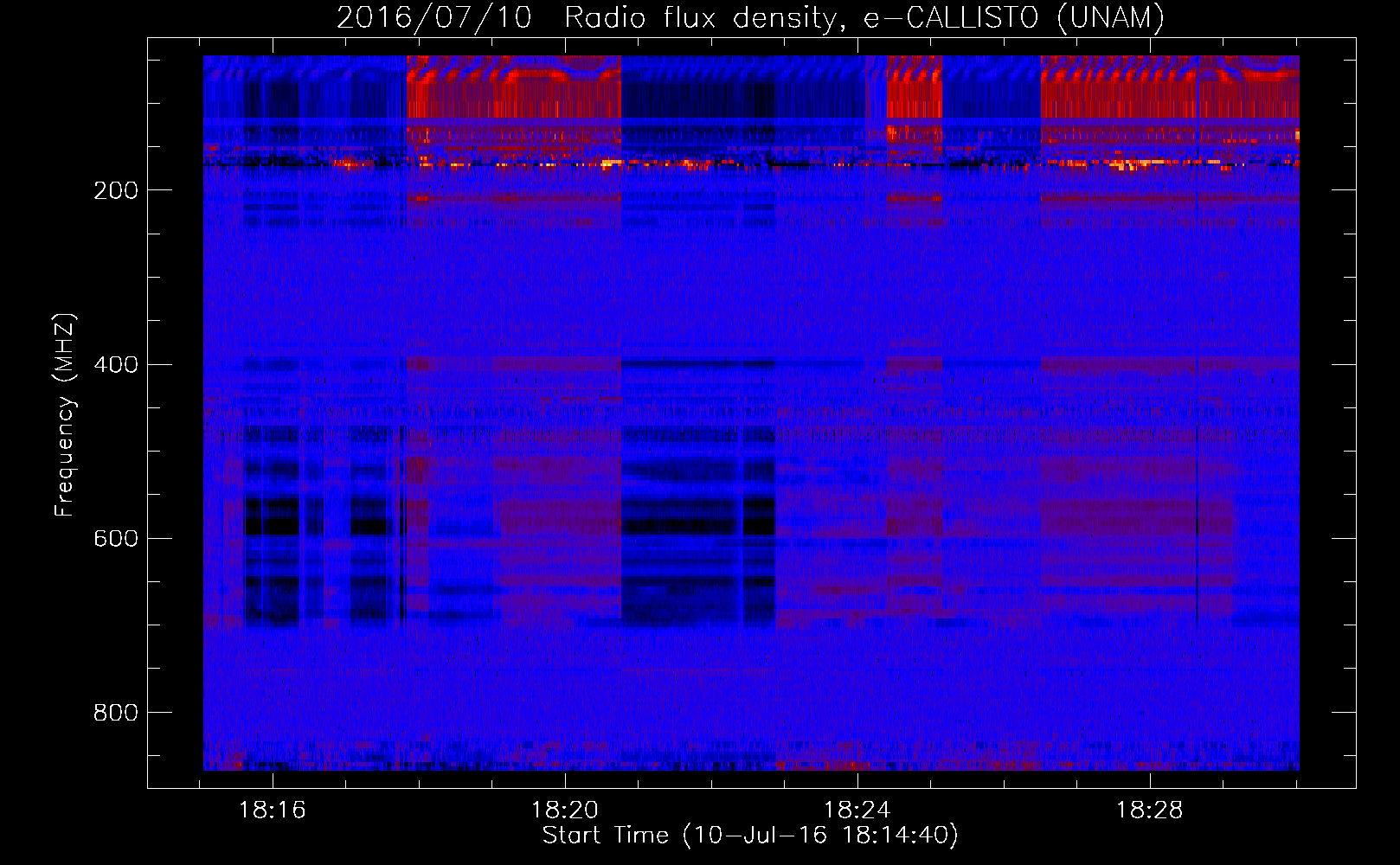Click the 18:20 time tick label
1400x865 pixels.
click(x=565, y=811)
